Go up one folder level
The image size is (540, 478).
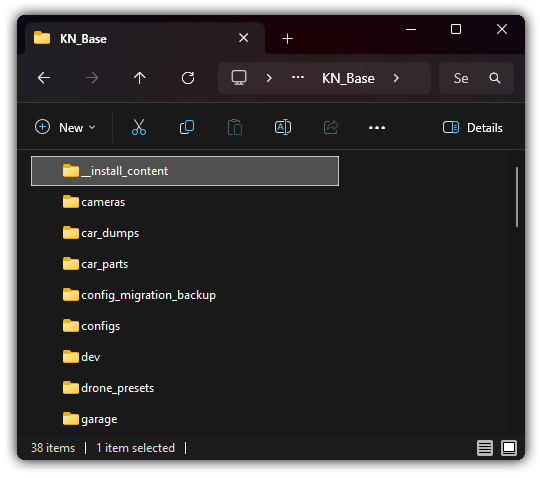click(x=139, y=78)
